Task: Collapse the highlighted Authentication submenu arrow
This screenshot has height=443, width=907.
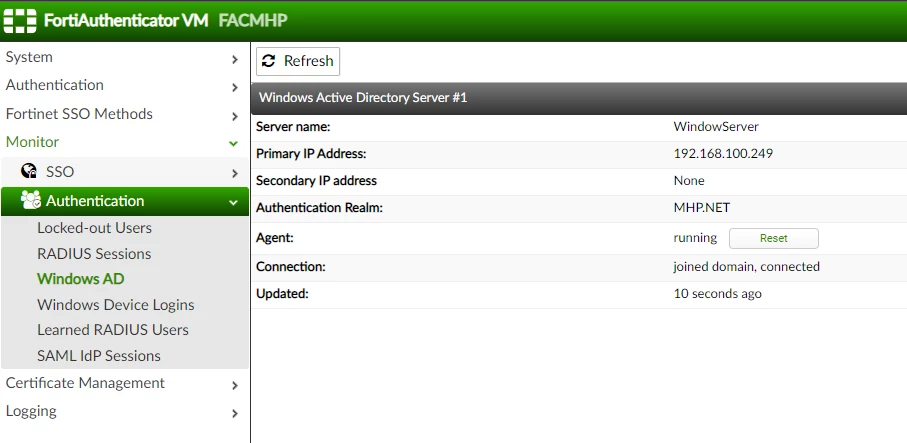Action: [x=234, y=202]
